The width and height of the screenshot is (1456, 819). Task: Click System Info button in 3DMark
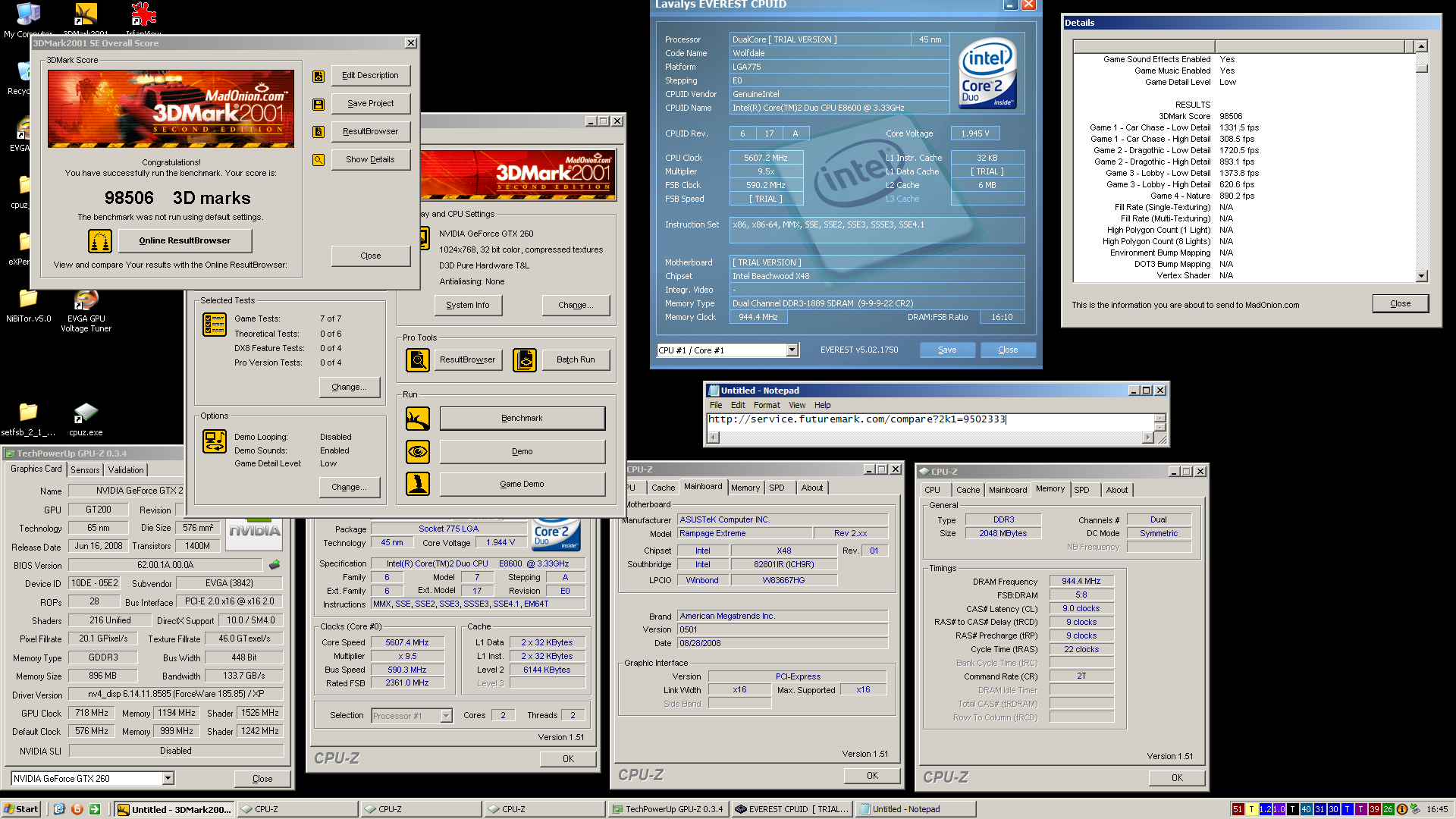(x=468, y=306)
